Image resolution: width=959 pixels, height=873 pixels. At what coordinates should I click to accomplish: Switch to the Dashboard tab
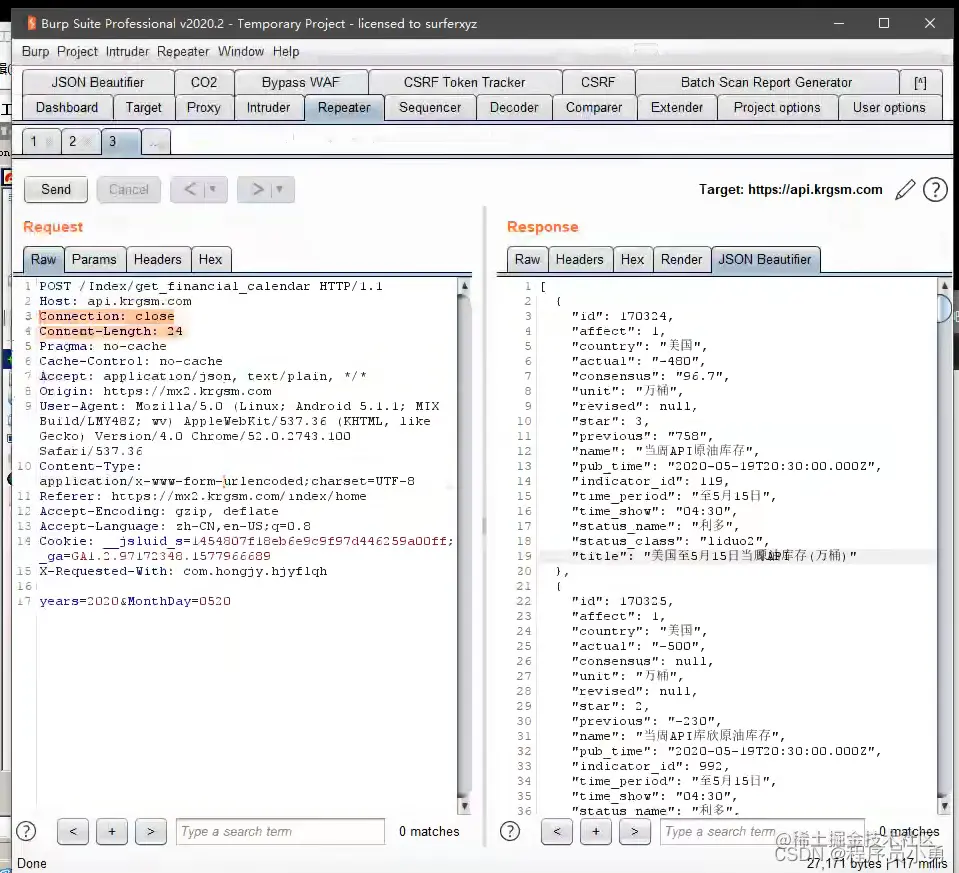pos(67,108)
